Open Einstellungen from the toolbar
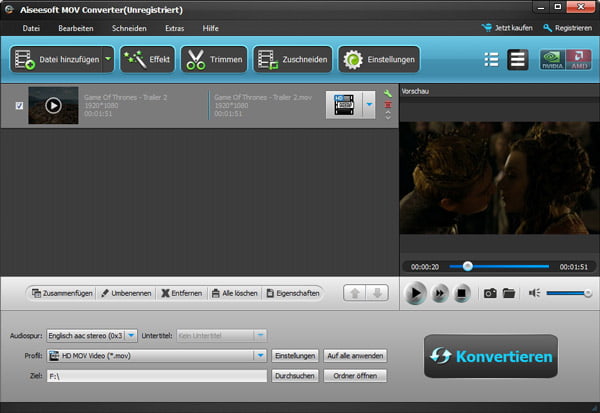Viewport: 600px width, 413px height. [379, 59]
